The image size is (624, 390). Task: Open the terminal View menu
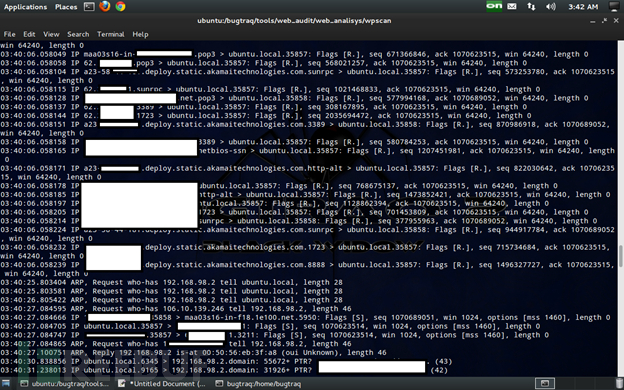click(x=51, y=34)
